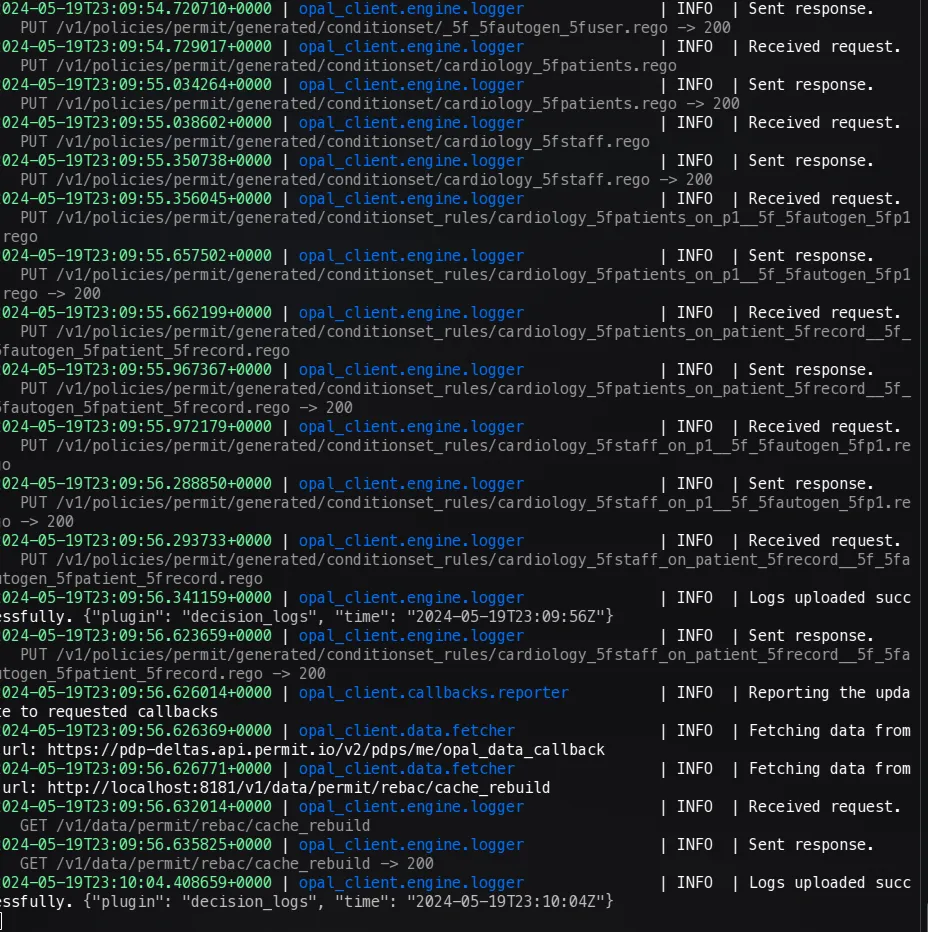Click the "Reporting the upda" log message
The width and height of the screenshot is (928, 932).
pyautogui.click(x=829, y=692)
